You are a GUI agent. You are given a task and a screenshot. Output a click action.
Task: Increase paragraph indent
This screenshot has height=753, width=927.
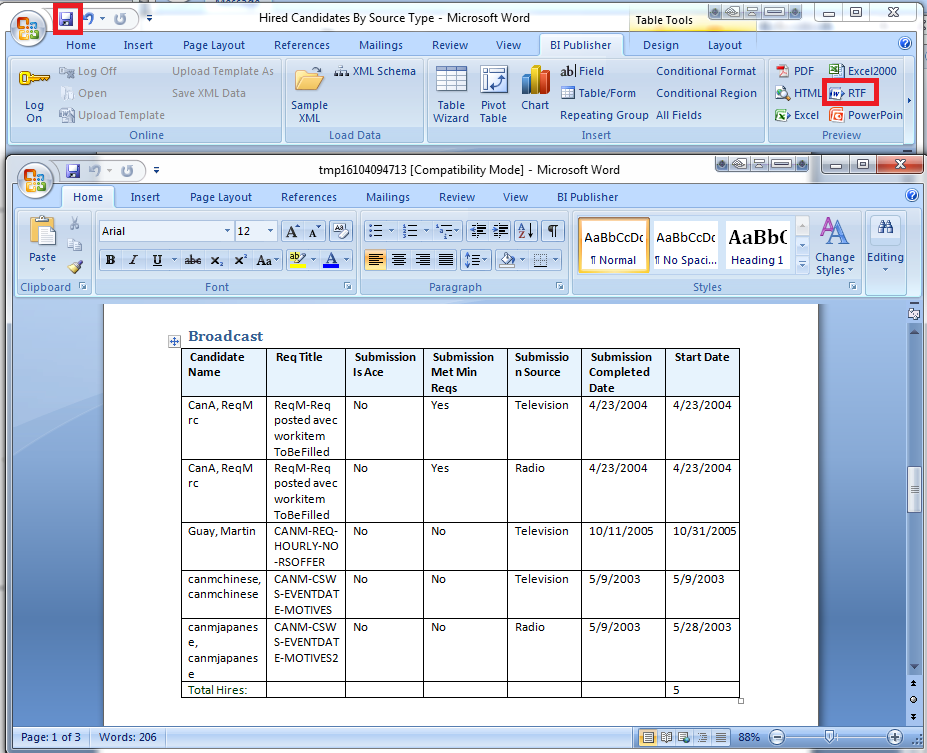pyautogui.click(x=501, y=231)
